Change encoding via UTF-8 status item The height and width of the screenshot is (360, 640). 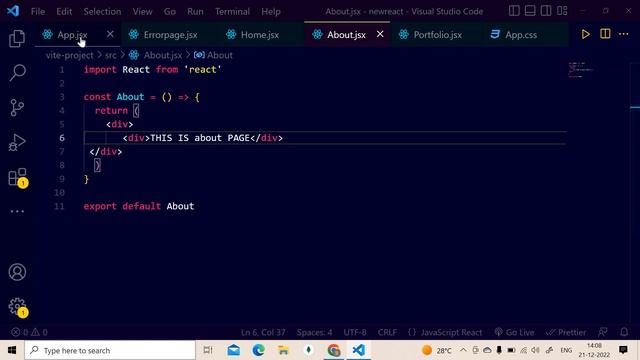[355, 332]
